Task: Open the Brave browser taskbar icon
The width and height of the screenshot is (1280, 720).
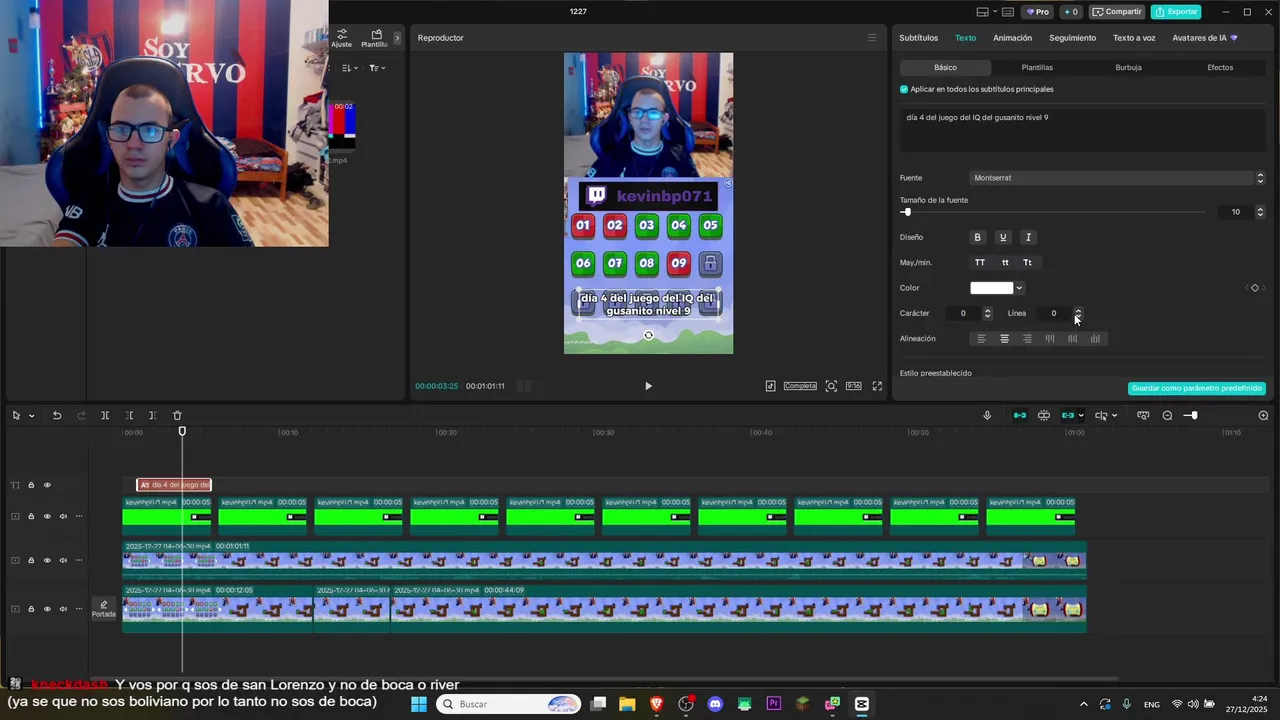Action: [x=657, y=704]
